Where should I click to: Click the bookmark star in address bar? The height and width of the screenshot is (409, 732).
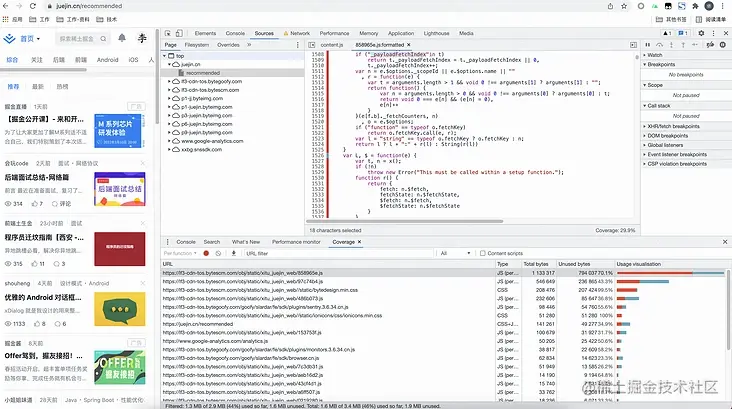[x=624, y=6]
